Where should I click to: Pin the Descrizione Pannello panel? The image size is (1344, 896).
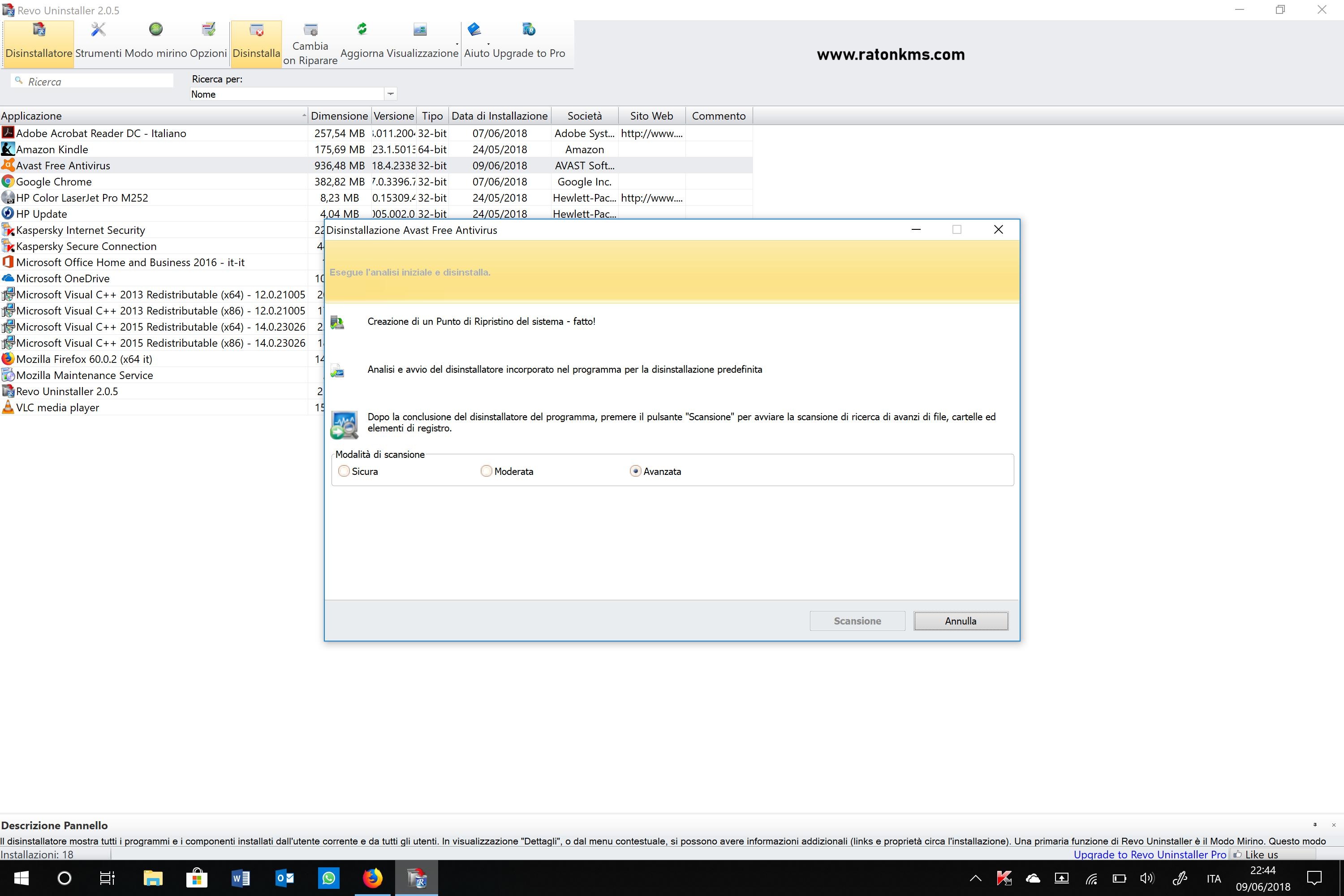point(1315,825)
